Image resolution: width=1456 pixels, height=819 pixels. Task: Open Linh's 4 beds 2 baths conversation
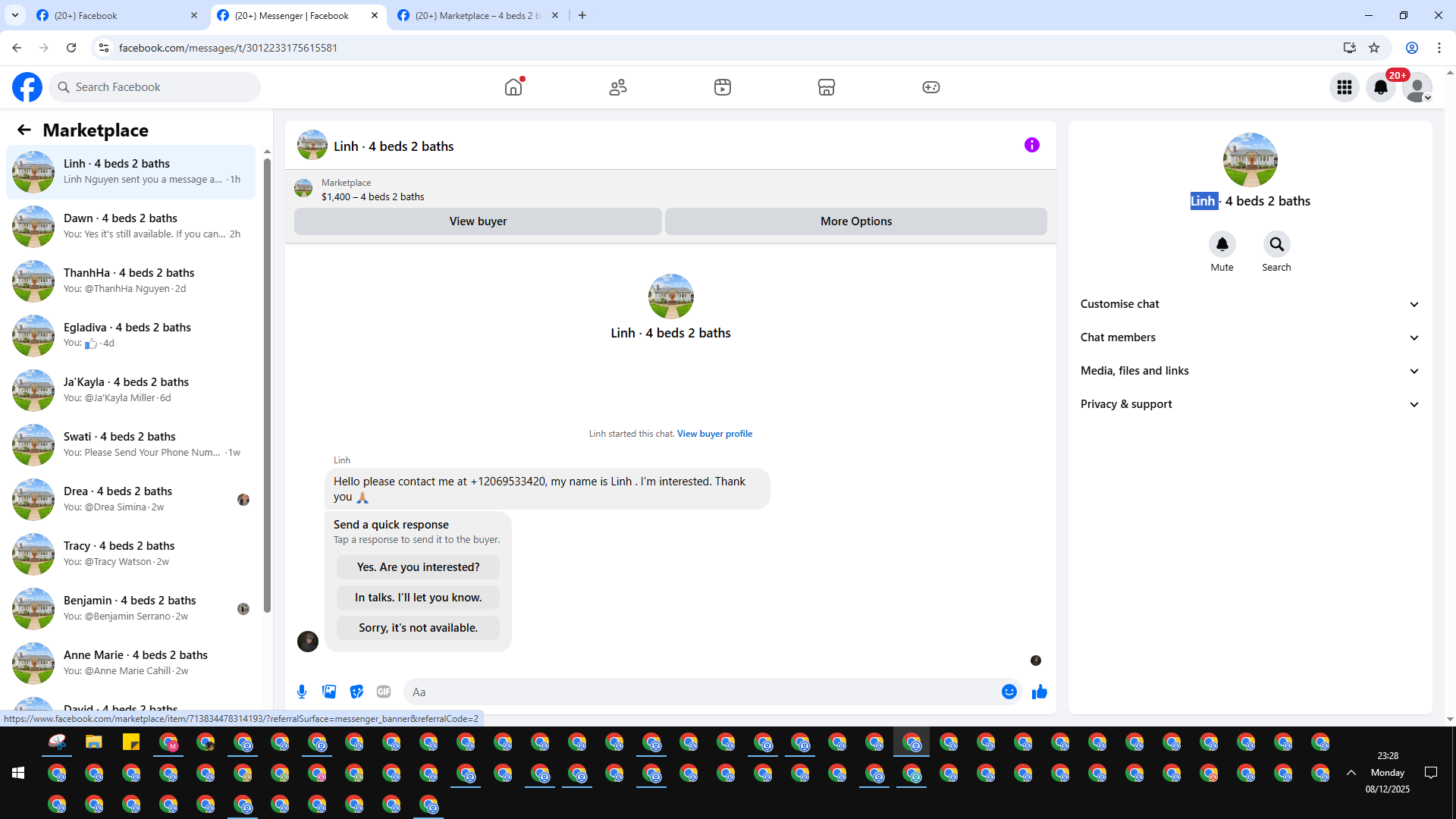coord(131,171)
